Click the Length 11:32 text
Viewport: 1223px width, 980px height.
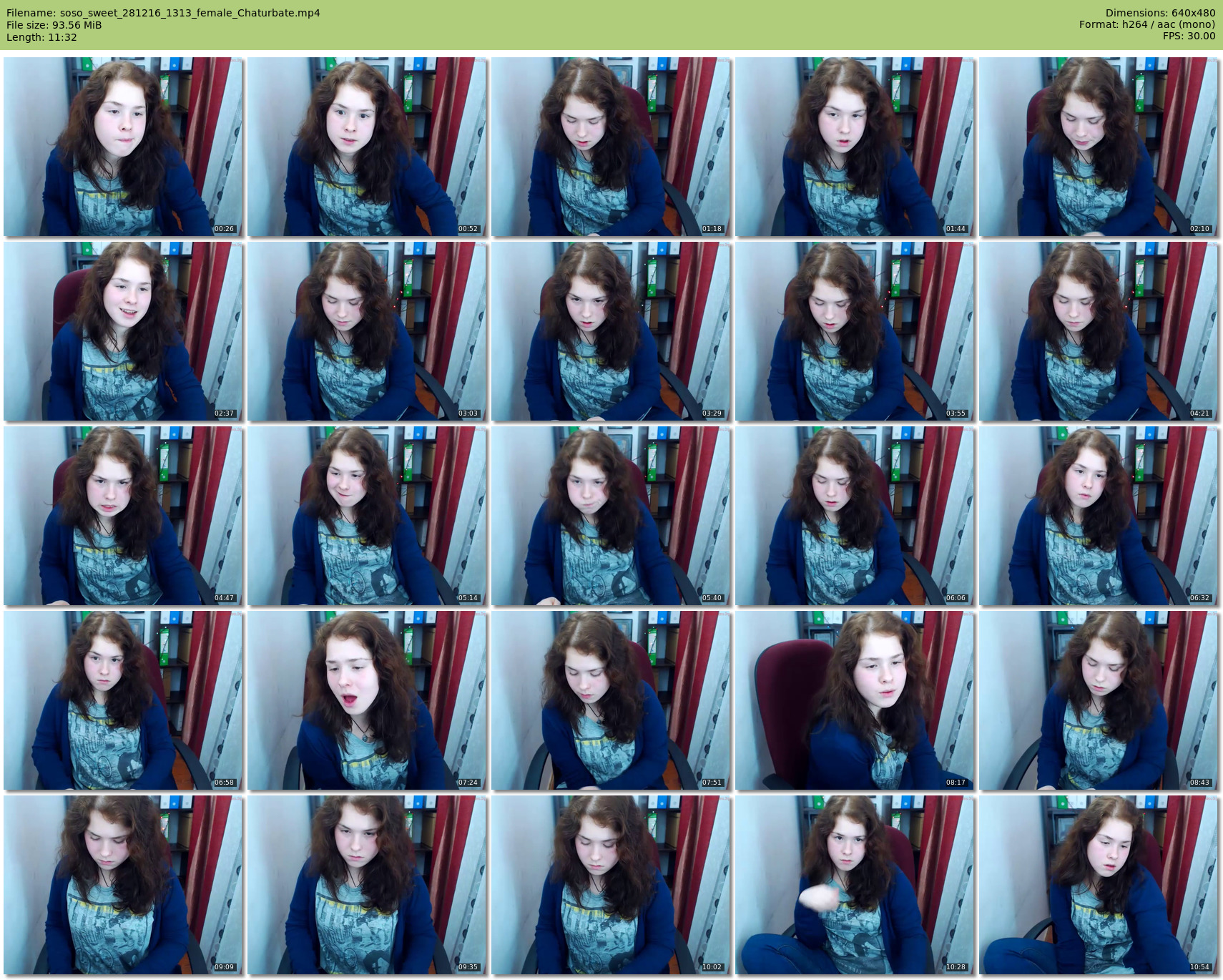coord(41,37)
